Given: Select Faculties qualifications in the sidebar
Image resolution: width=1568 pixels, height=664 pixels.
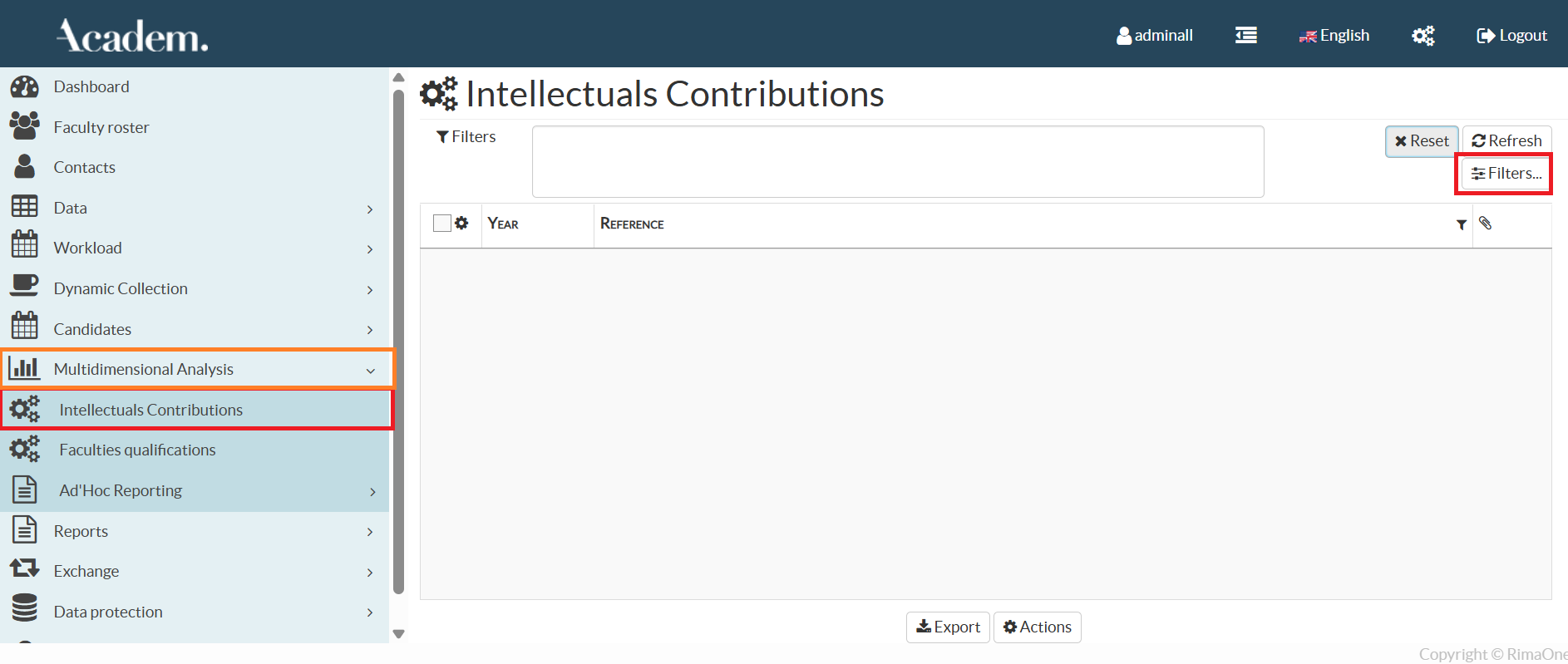Looking at the screenshot, I should (137, 450).
